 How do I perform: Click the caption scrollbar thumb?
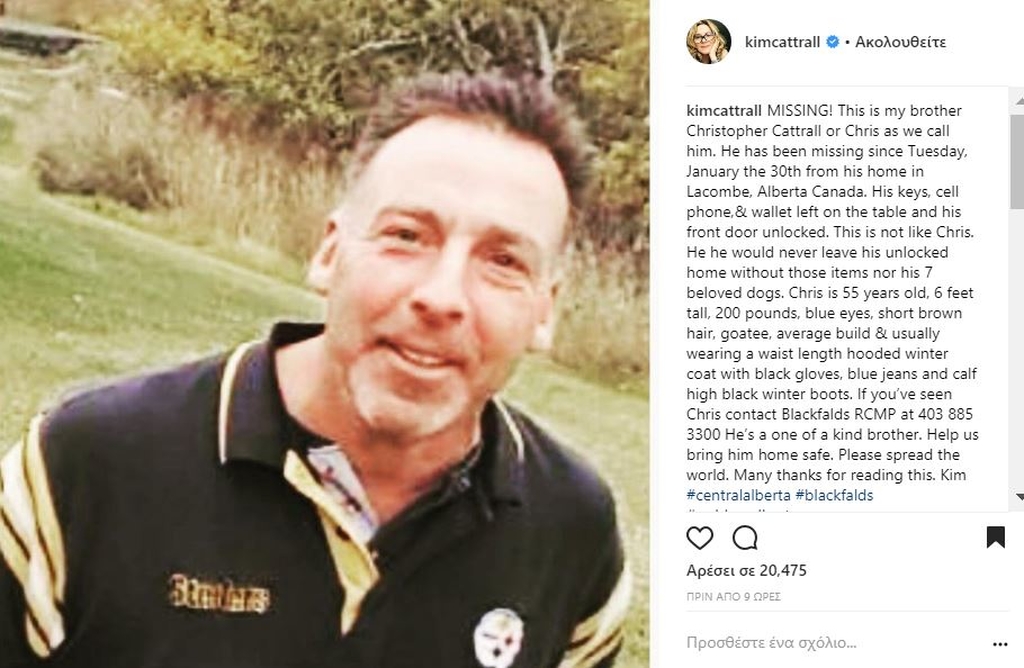tap(1017, 162)
